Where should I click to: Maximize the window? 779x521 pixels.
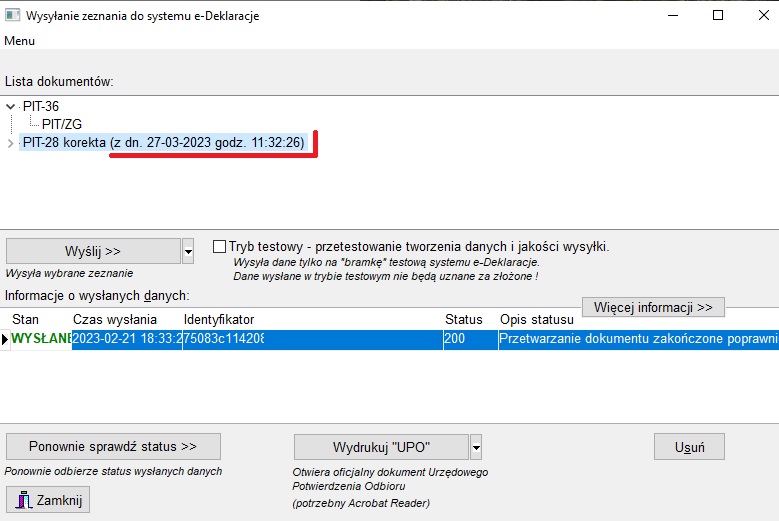click(x=718, y=15)
